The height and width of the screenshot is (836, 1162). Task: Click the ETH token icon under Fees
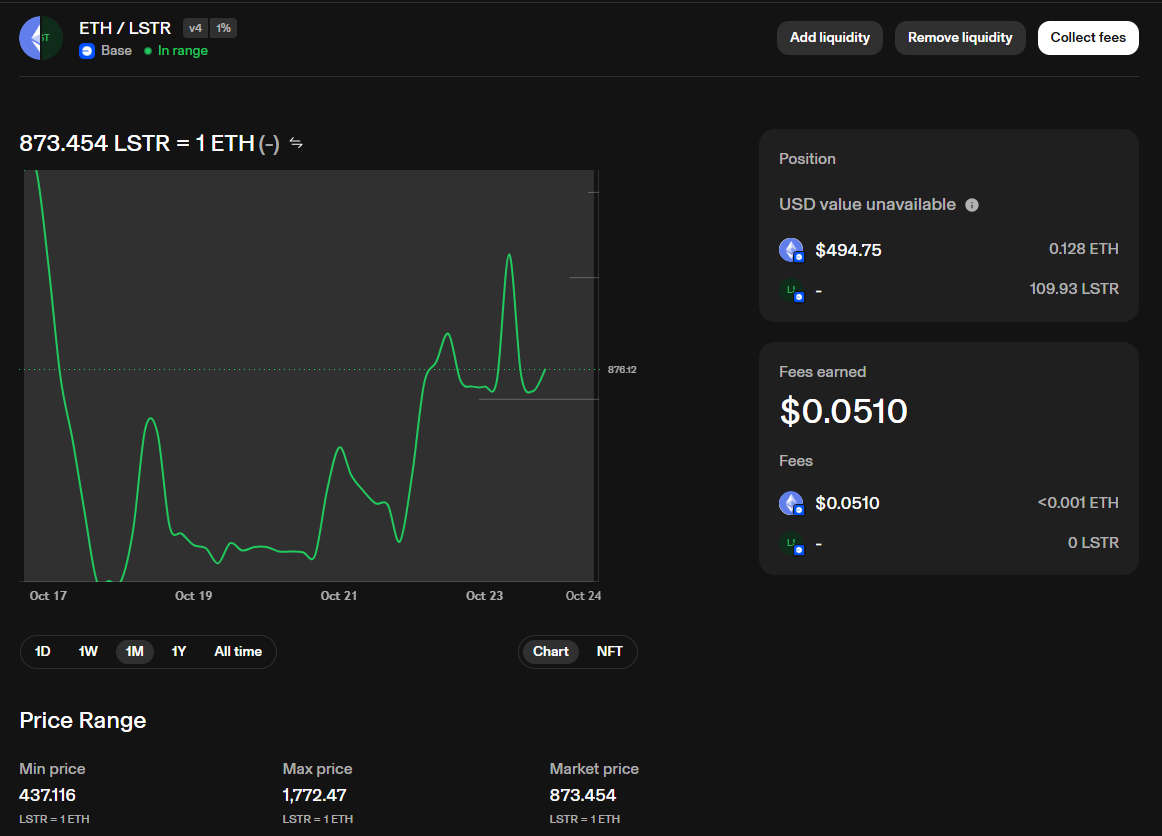[x=791, y=503]
